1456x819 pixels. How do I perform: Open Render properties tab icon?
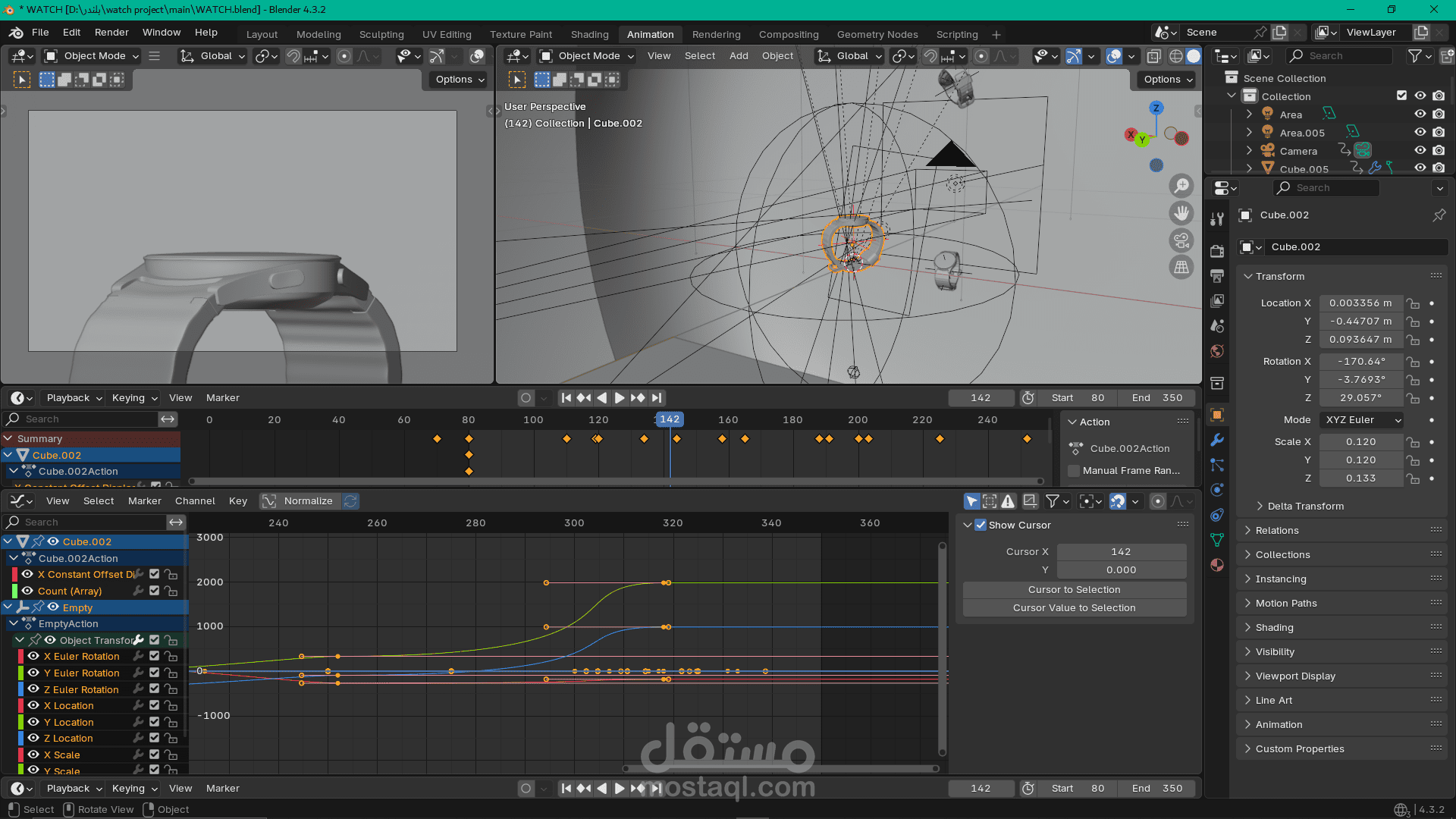click(x=1217, y=251)
